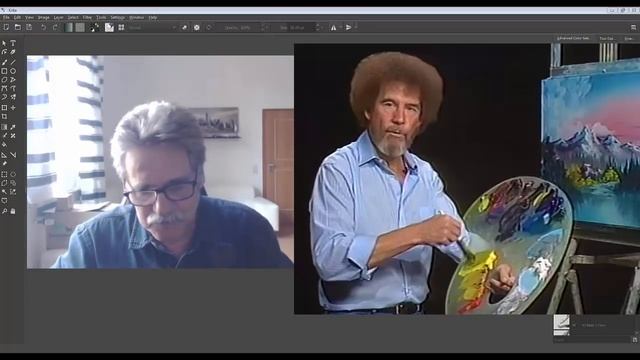The height and width of the screenshot is (360, 640).
Task: Open the Filter menu
Action: pos(87,18)
